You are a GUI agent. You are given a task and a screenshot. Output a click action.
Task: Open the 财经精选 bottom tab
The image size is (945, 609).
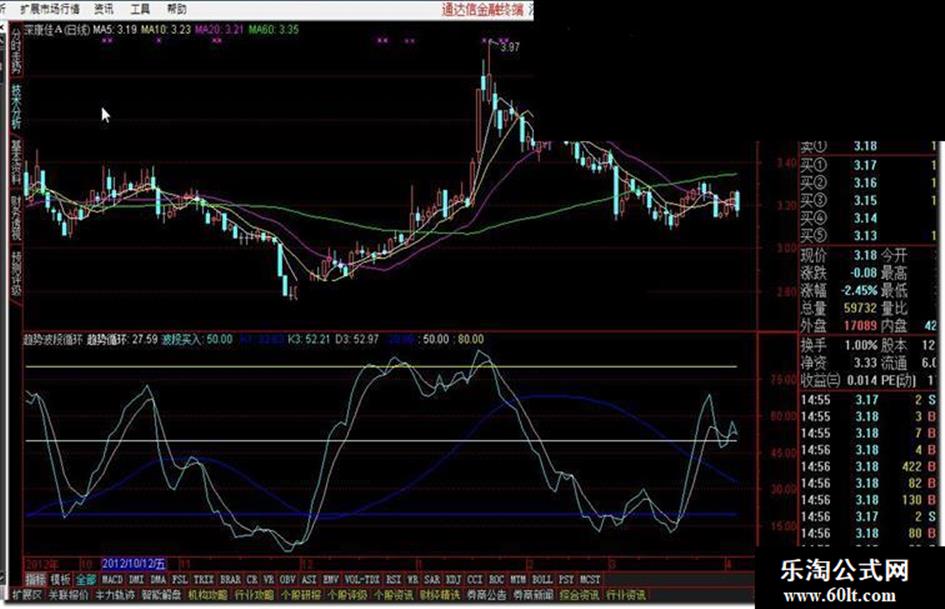coord(440,595)
